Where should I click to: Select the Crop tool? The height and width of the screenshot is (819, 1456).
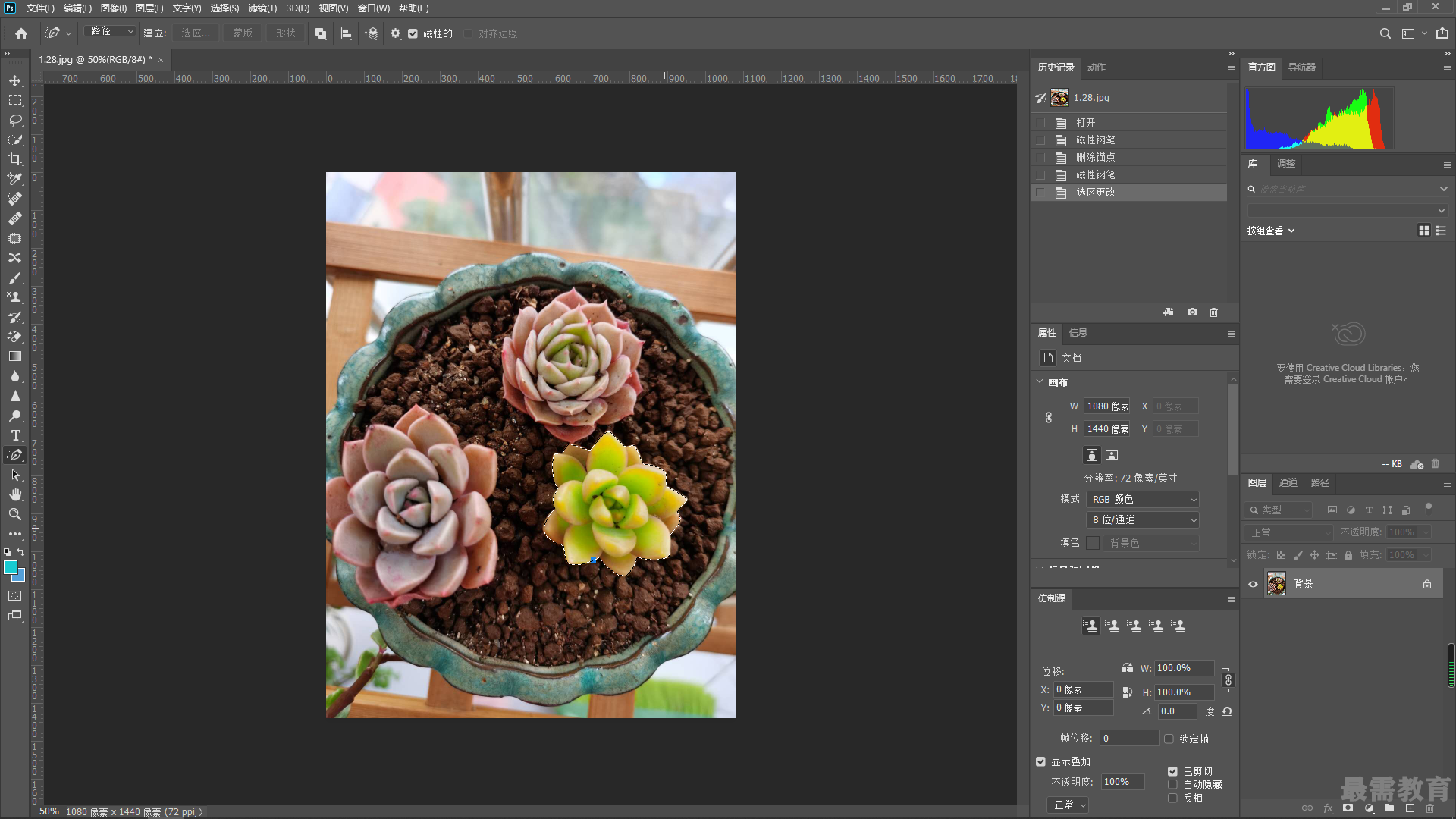15,159
